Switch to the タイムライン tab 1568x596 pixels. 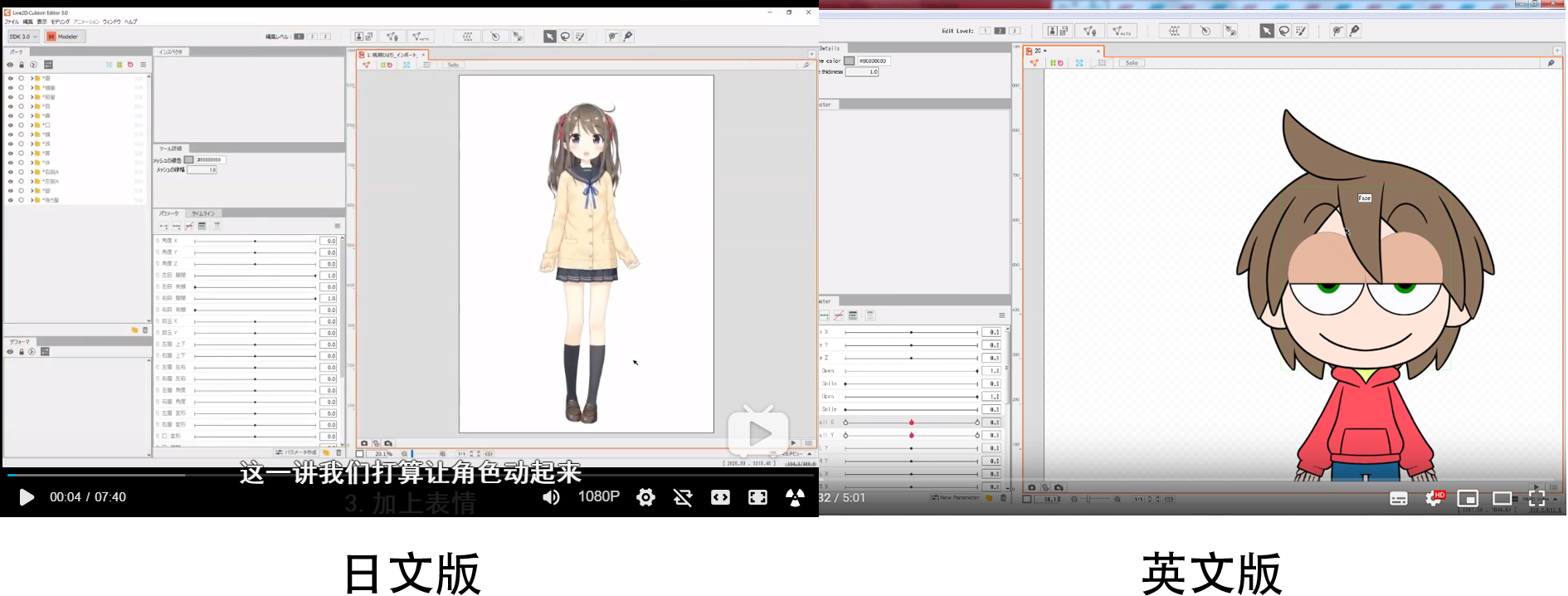[203, 213]
